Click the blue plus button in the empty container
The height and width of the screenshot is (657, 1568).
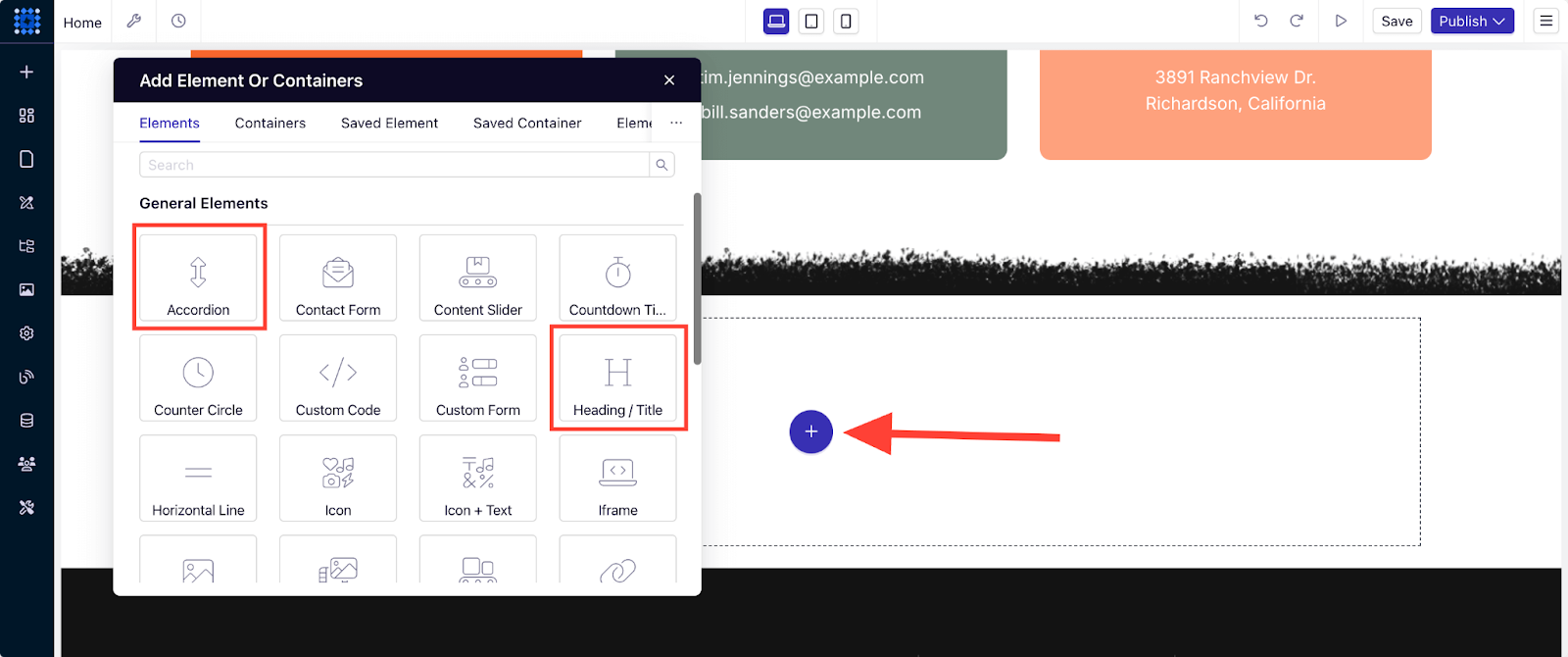point(811,431)
